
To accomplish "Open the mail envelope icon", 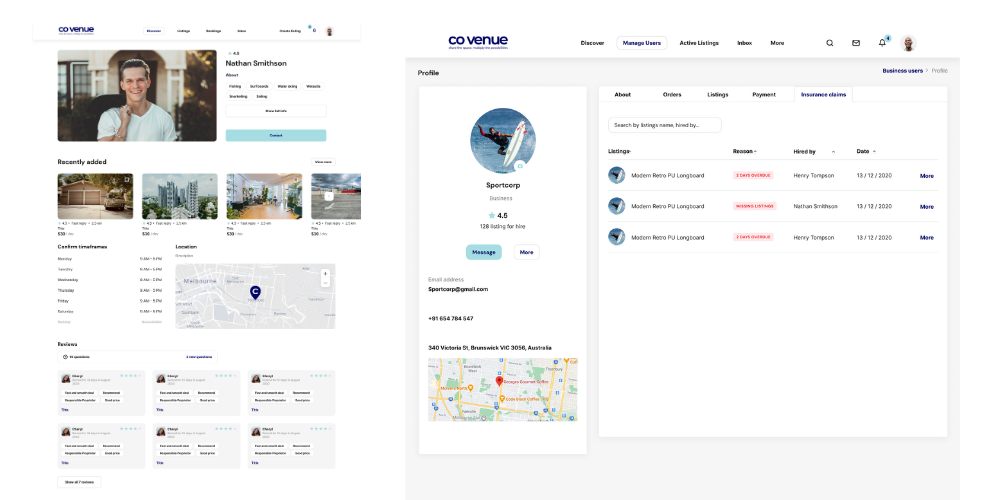I will pos(856,43).
